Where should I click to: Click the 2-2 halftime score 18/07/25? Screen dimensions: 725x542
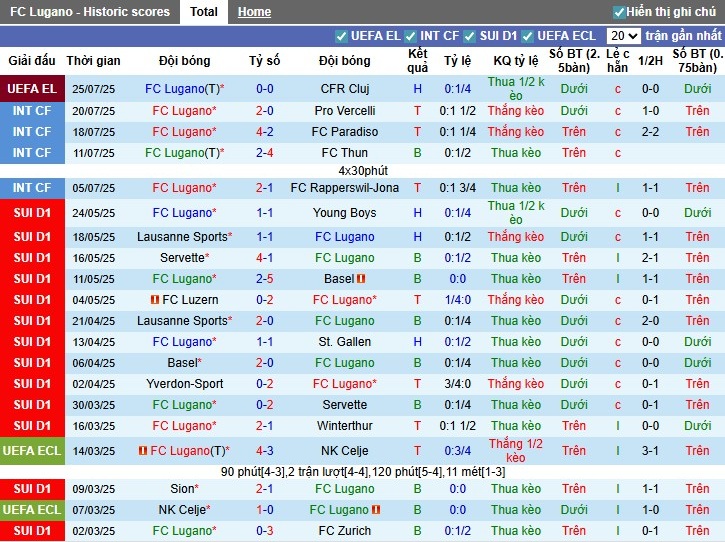click(650, 132)
